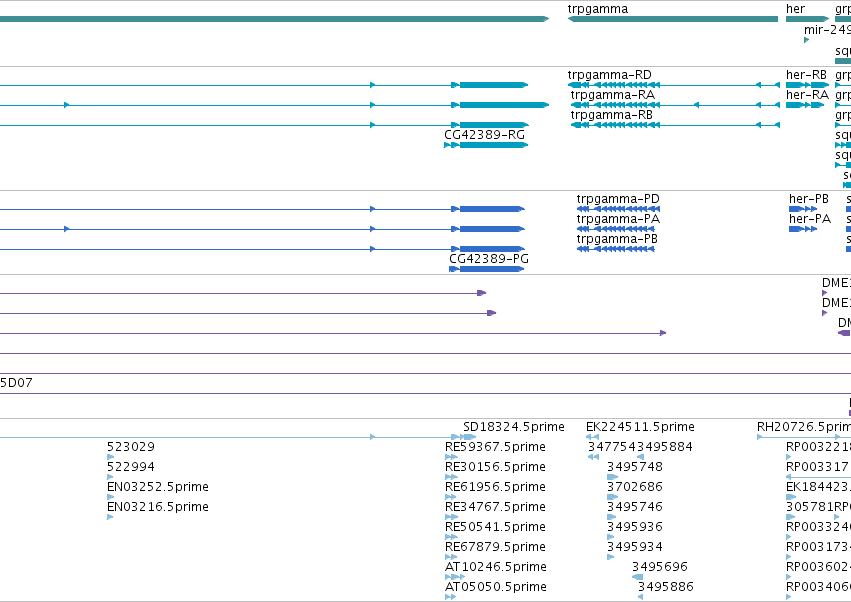Open the her-PB protein feature
Image resolution: width=851 pixels, height=602 pixels.
[809, 199]
